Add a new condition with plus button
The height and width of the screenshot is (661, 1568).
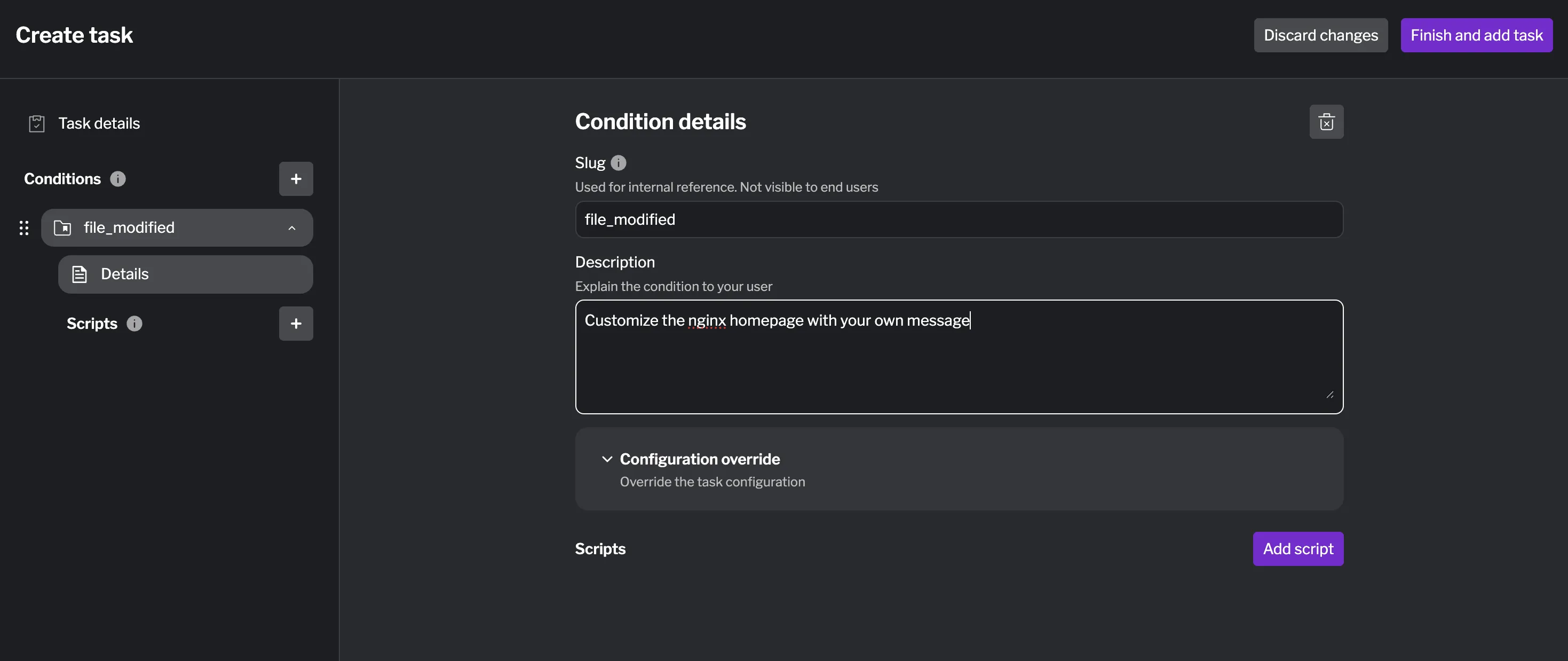coord(296,178)
